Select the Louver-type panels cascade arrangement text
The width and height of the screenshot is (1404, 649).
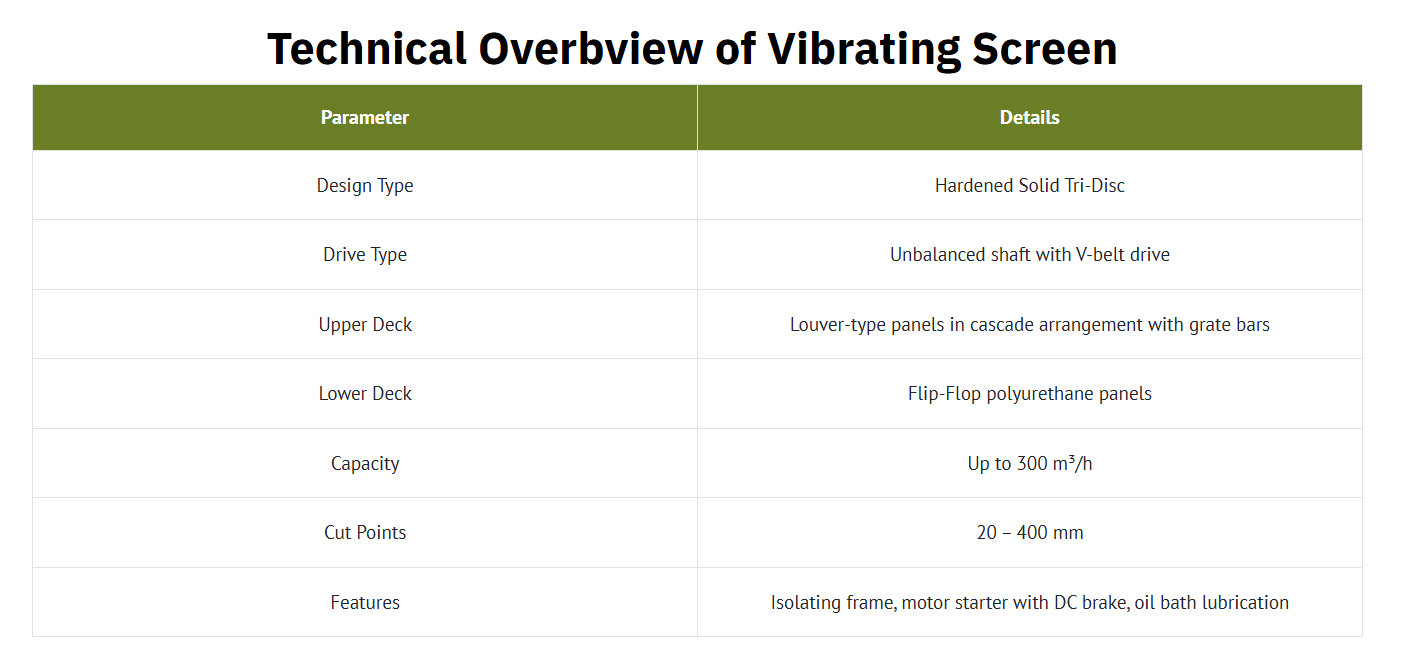[1030, 324]
